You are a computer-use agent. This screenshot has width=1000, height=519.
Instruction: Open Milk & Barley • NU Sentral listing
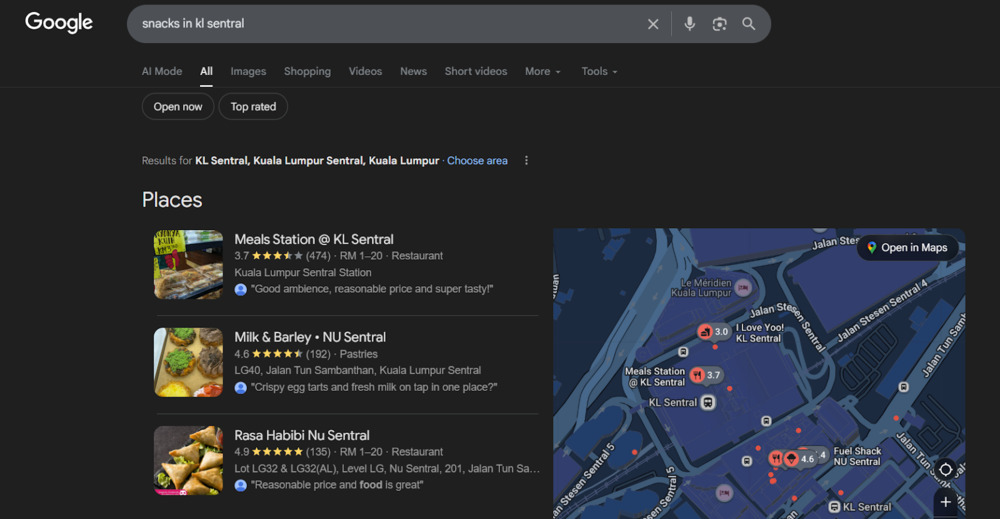(x=310, y=337)
